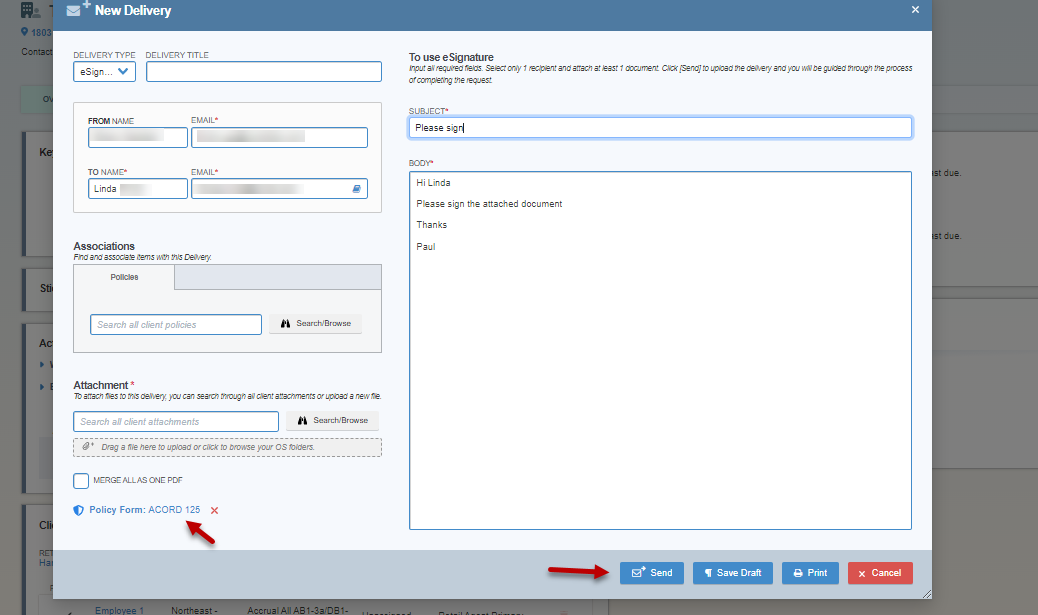Click the binoculars Search/Browse icon for attachments
This screenshot has width=1038, height=615.
click(304, 420)
